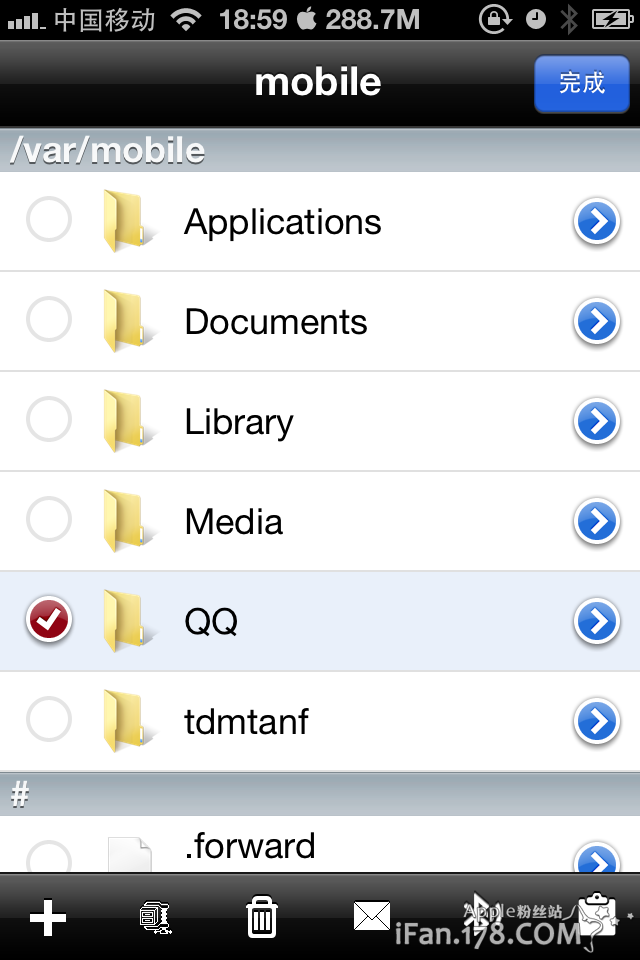The height and width of the screenshot is (960, 640).
Task: Open the clipboard icon in the toolbar
Action: pos(596,915)
